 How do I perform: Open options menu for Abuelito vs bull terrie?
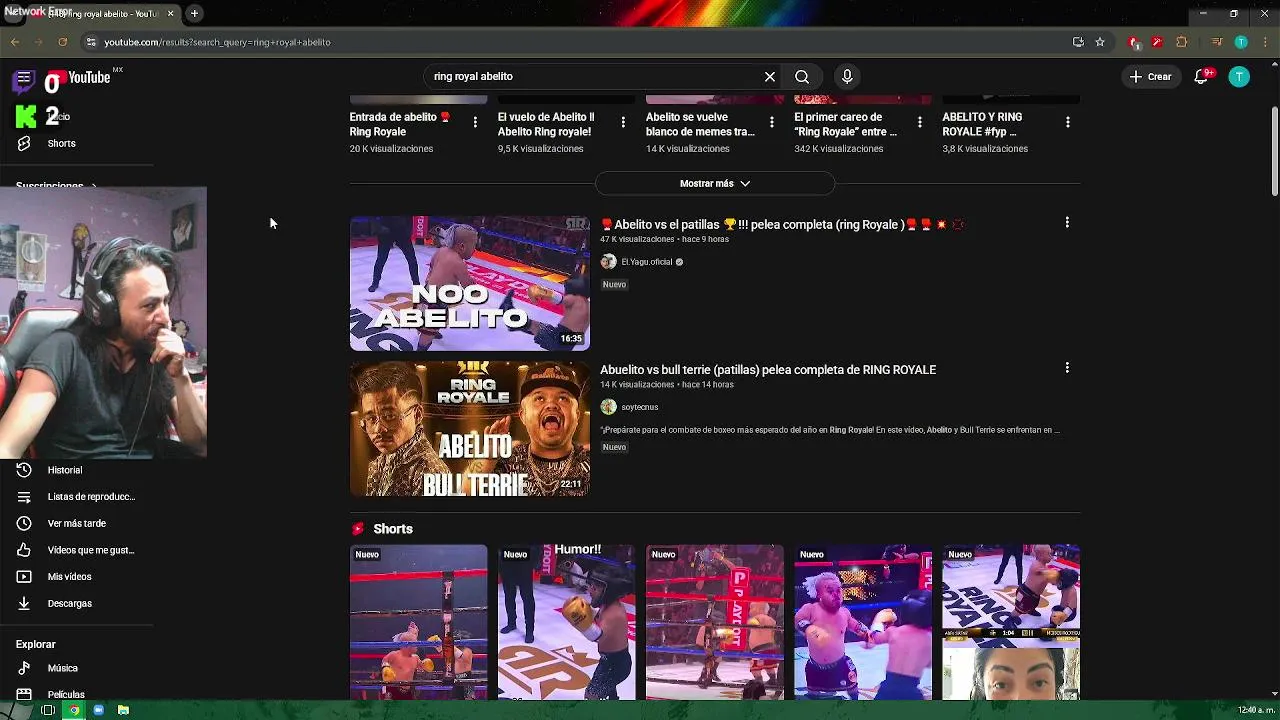1067,368
